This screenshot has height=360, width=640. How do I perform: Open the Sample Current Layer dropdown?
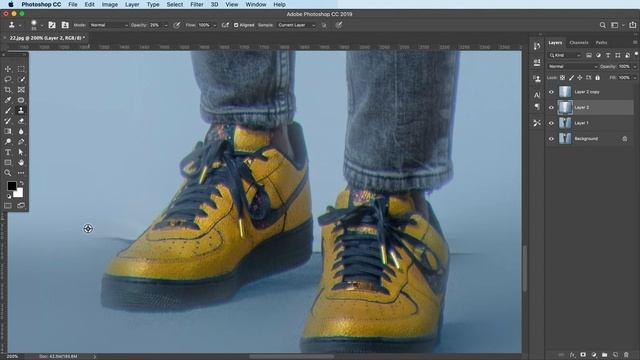297,25
